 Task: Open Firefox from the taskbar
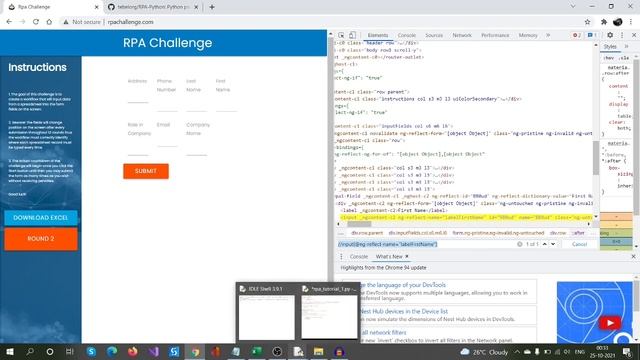(x=133, y=351)
